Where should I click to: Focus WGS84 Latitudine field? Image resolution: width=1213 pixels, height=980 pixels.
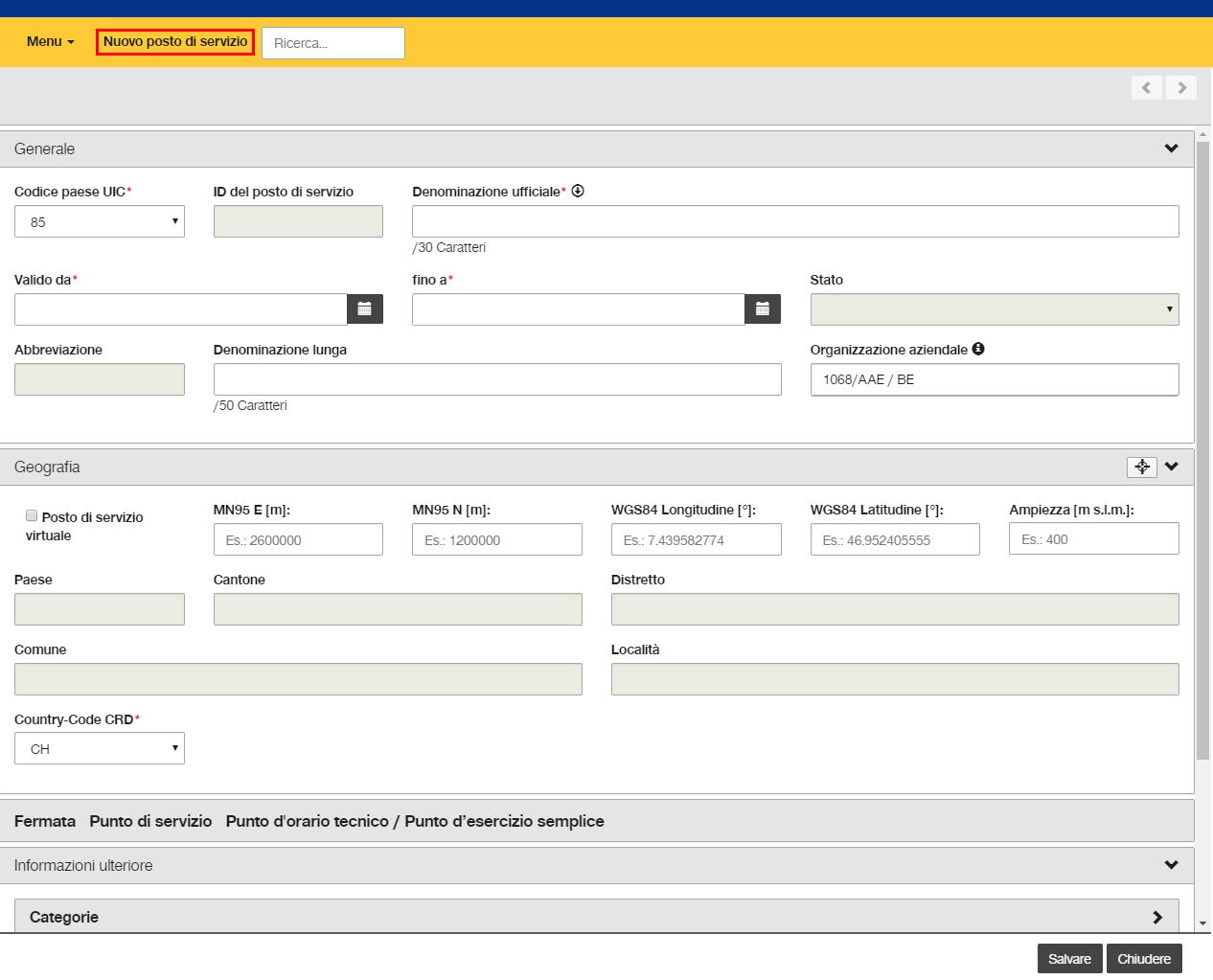point(895,539)
